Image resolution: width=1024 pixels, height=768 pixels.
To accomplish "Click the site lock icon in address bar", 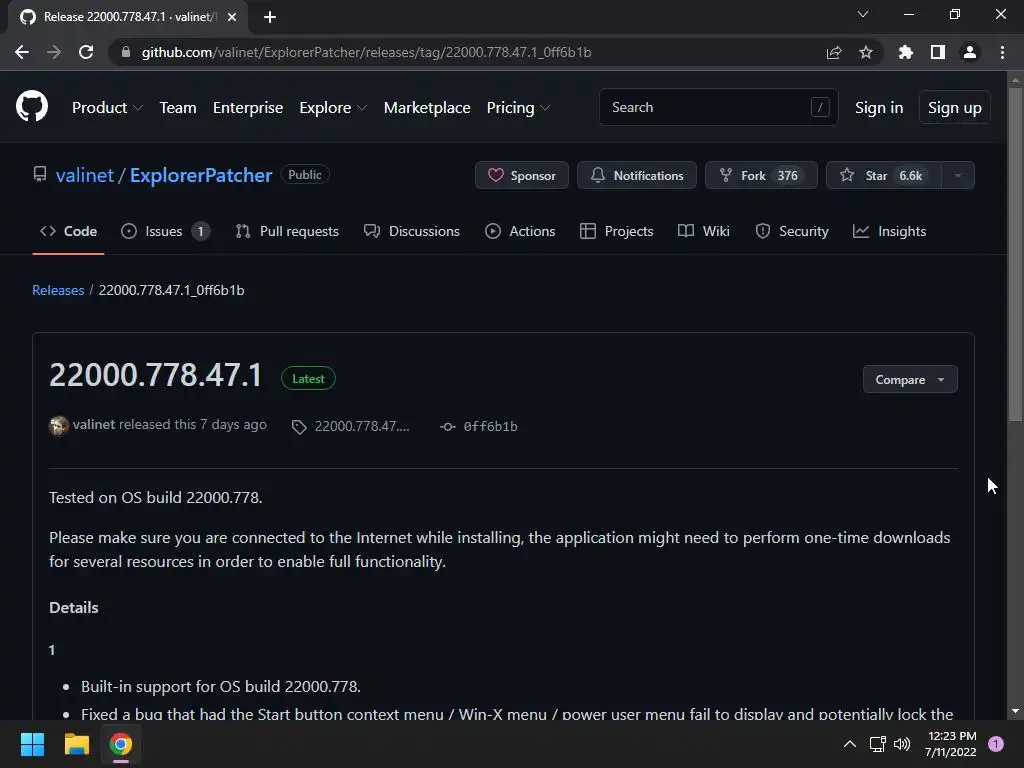I will (126, 52).
